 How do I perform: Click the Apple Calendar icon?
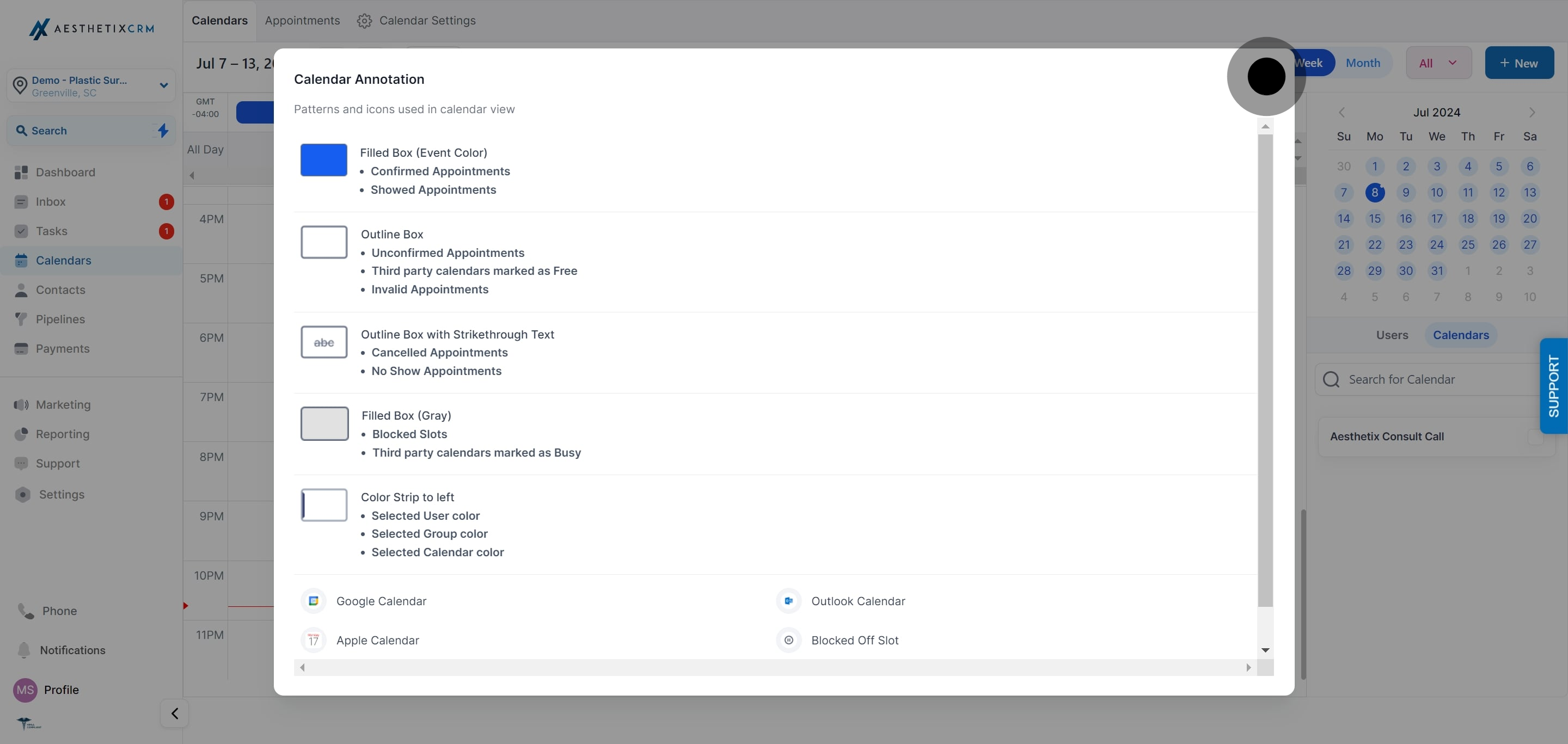[x=314, y=640]
